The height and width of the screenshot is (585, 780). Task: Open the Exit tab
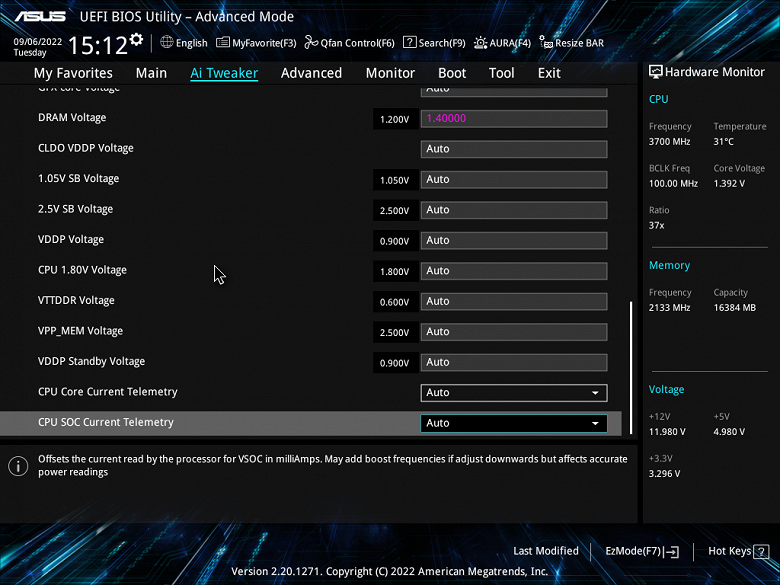pos(549,73)
